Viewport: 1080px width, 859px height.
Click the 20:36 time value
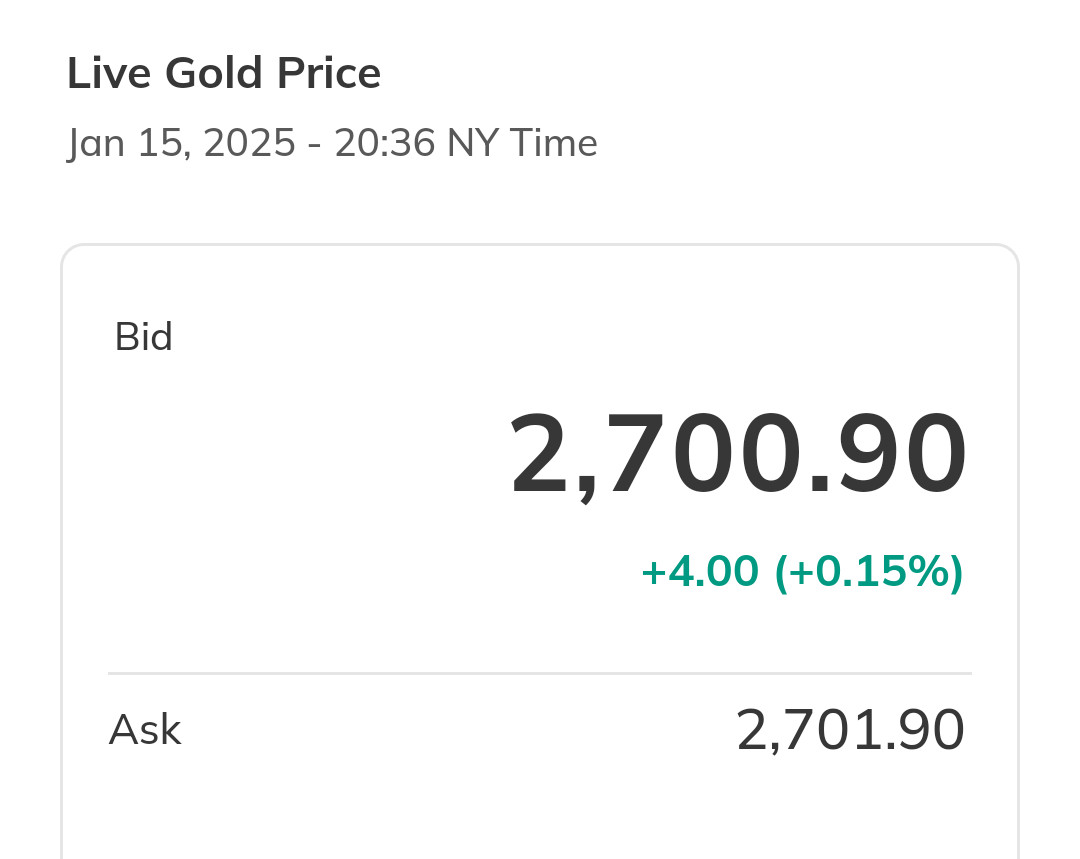385,143
